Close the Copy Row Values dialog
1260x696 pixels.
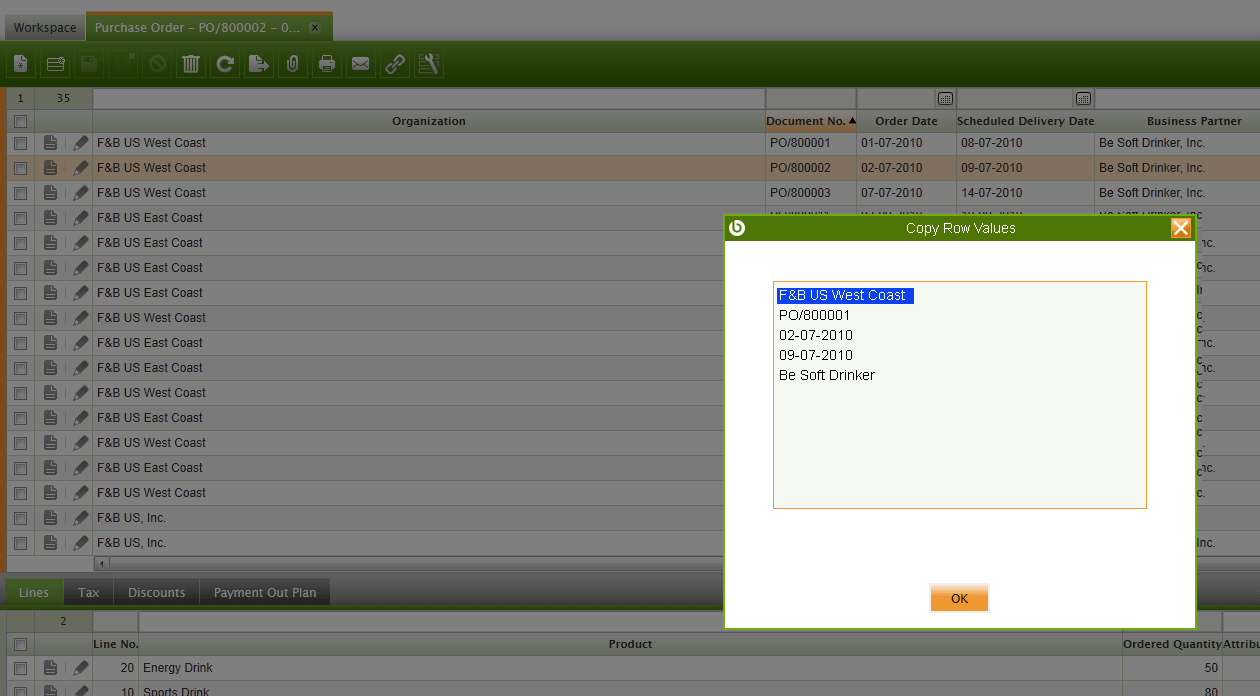(1180, 228)
